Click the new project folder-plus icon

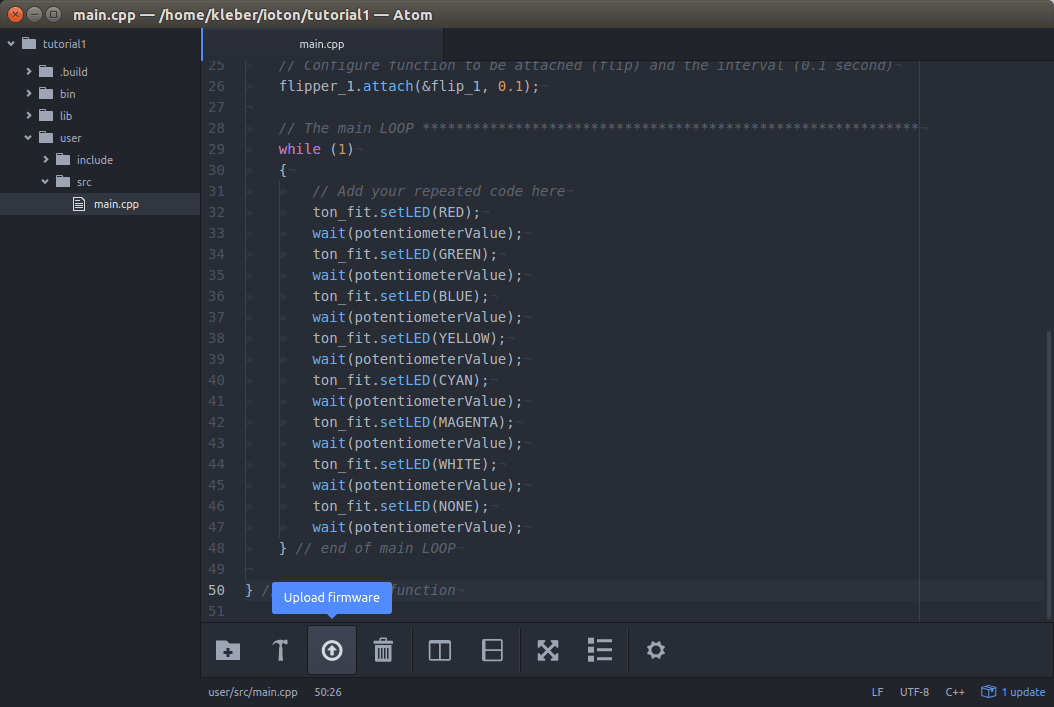click(228, 650)
